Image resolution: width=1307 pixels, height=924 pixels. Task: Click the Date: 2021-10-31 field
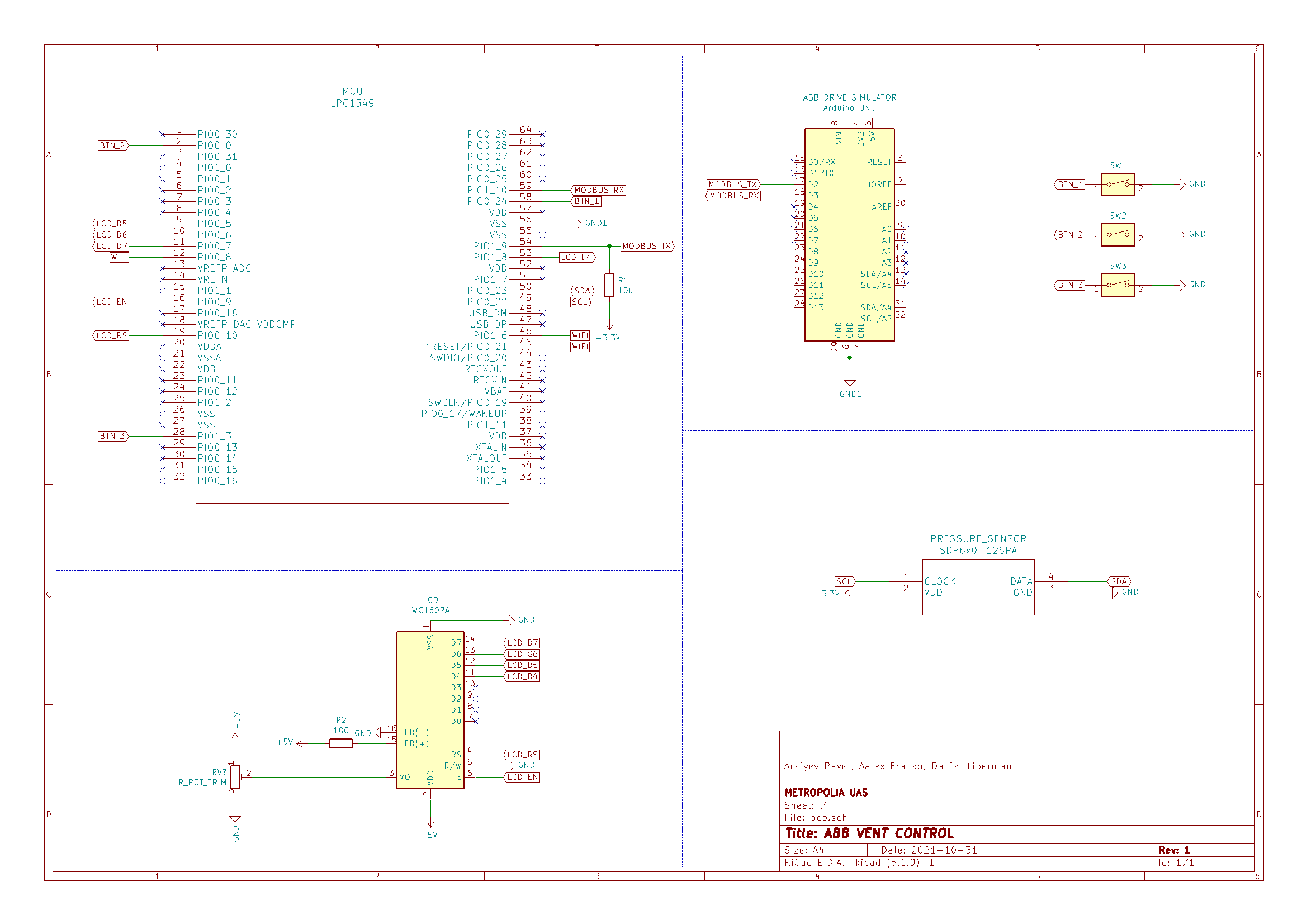(929, 850)
